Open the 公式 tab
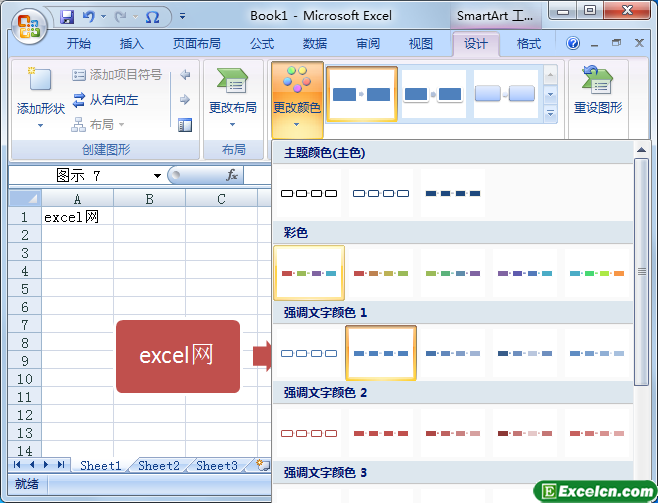This screenshot has height=503, width=658. tap(262, 43)
